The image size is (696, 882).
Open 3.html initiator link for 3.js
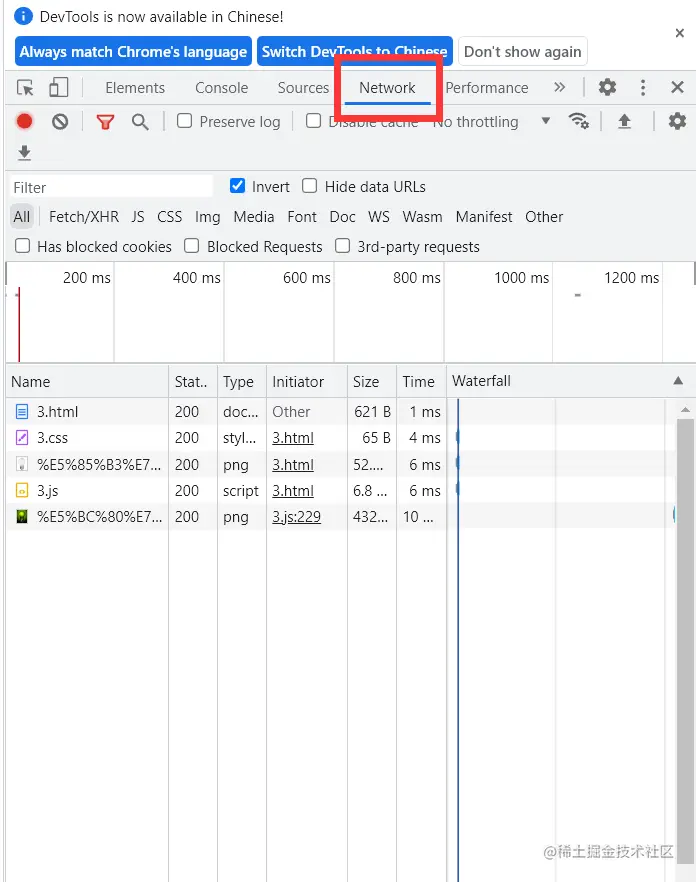(293, 490)
